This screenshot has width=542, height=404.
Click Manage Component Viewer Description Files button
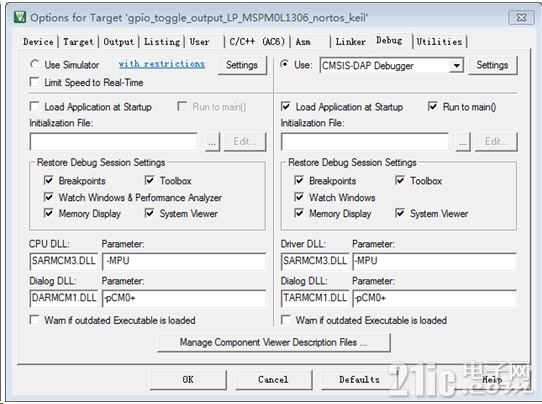click(x=274, y=342)
